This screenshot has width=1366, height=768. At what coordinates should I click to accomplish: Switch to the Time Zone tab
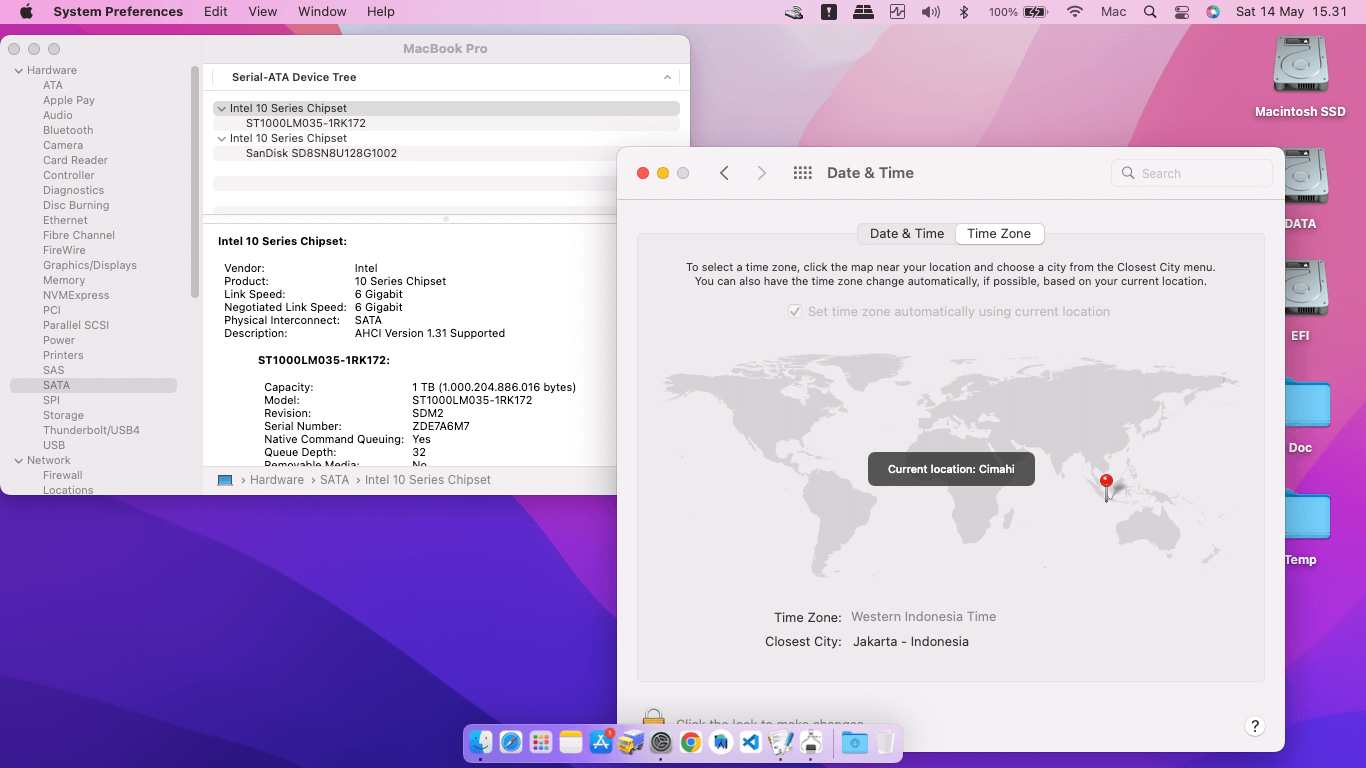tap(999, 234)
